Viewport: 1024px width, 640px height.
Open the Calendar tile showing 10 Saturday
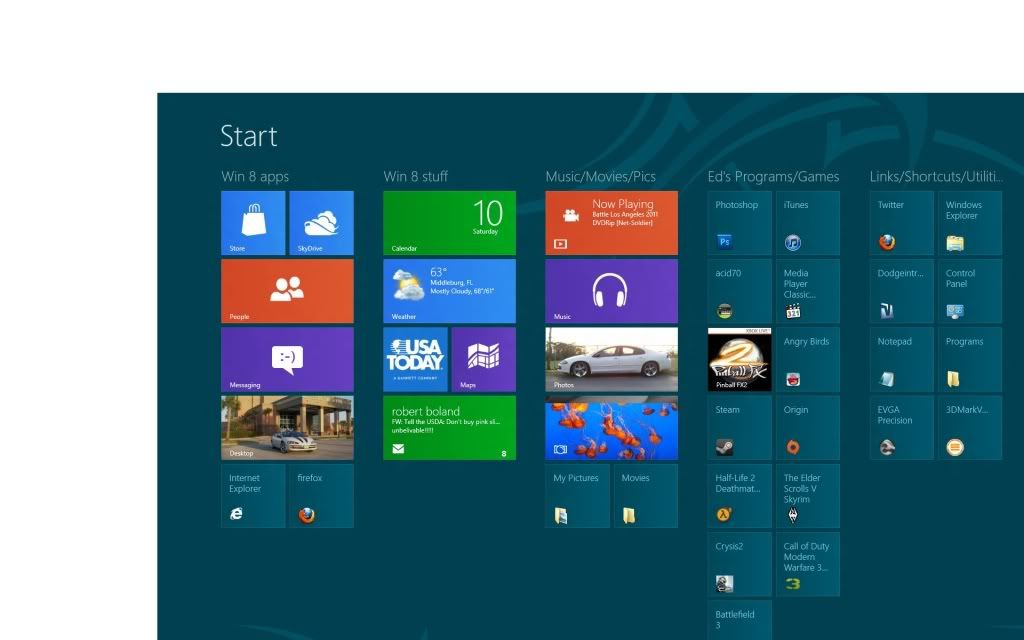pos(449,223)
